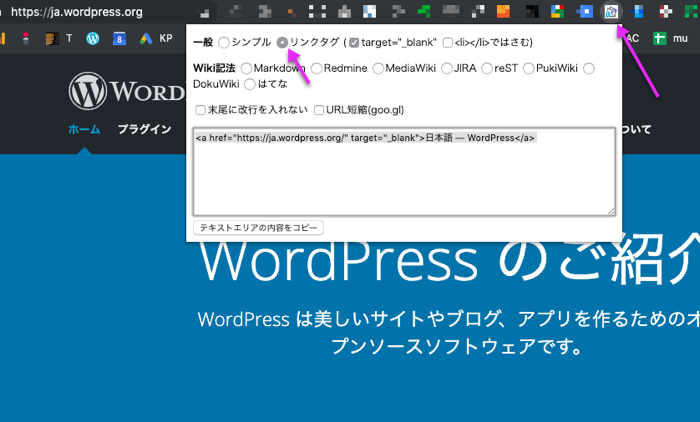This screenshot has width=700, height=422.
Task: Select the リンクタグ radio option
Action: [x=282, y=43]
